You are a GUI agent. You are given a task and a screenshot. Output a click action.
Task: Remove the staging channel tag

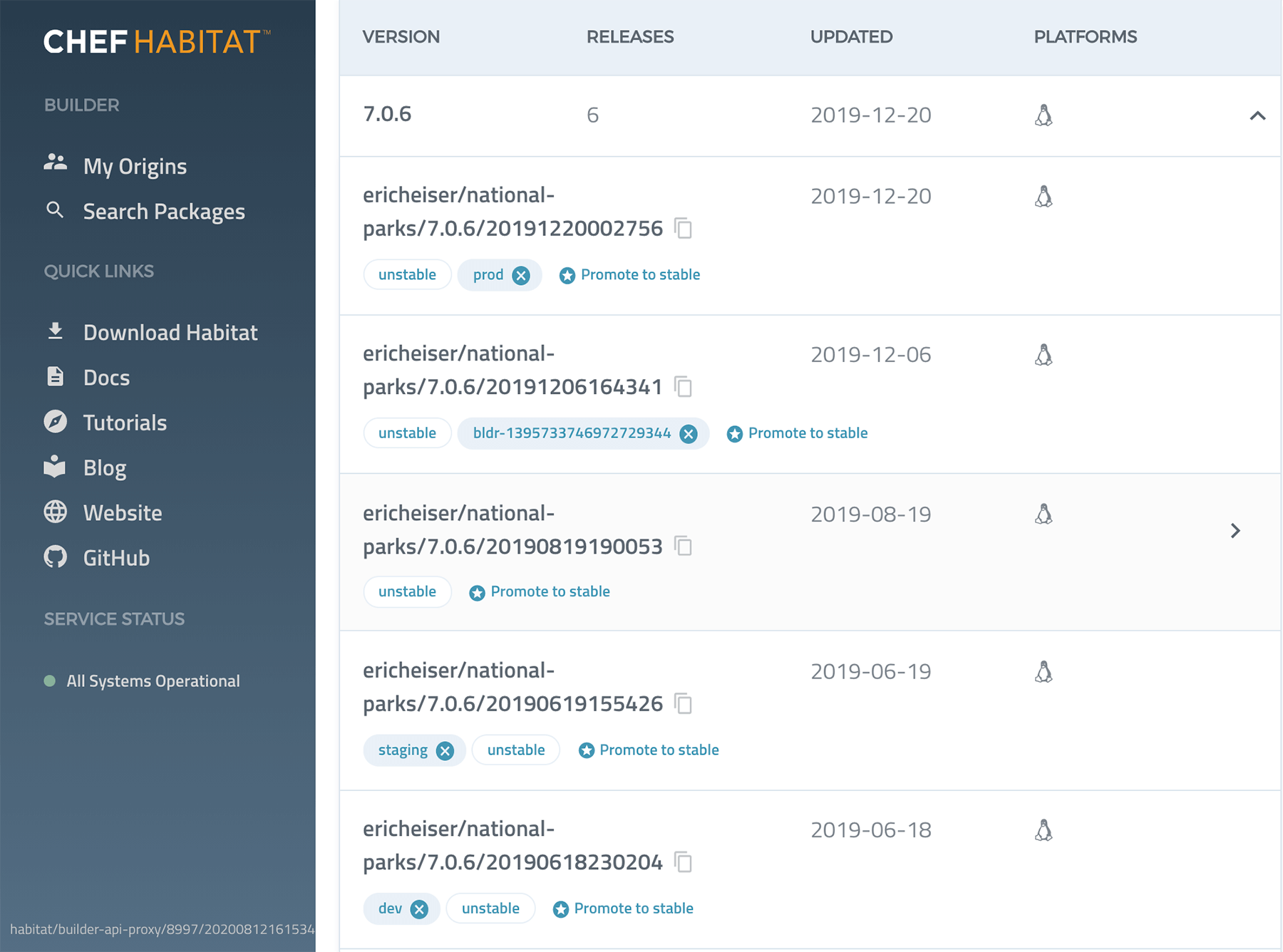[445, 751]
